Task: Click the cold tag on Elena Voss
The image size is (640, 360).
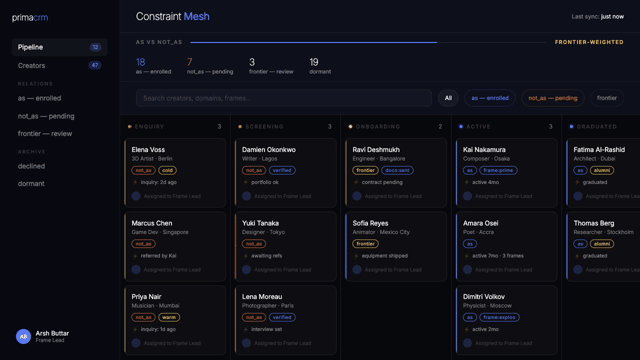Action: coord(167,170)
